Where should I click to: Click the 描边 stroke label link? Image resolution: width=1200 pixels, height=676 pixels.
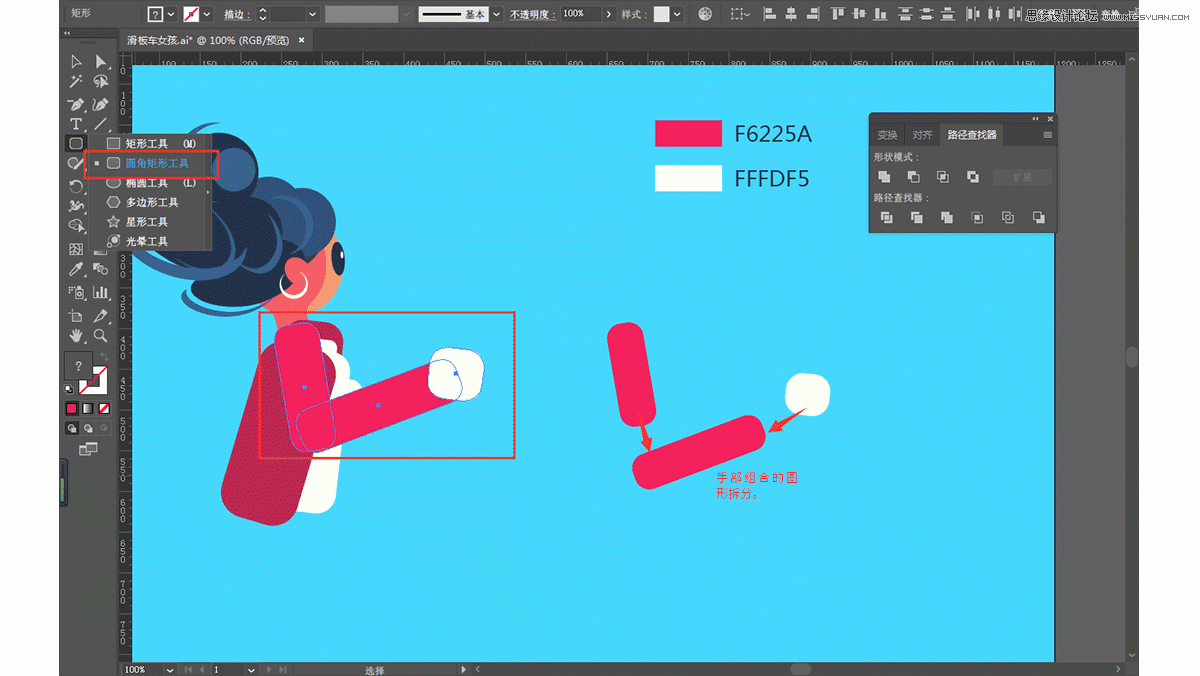coord(236,14)
